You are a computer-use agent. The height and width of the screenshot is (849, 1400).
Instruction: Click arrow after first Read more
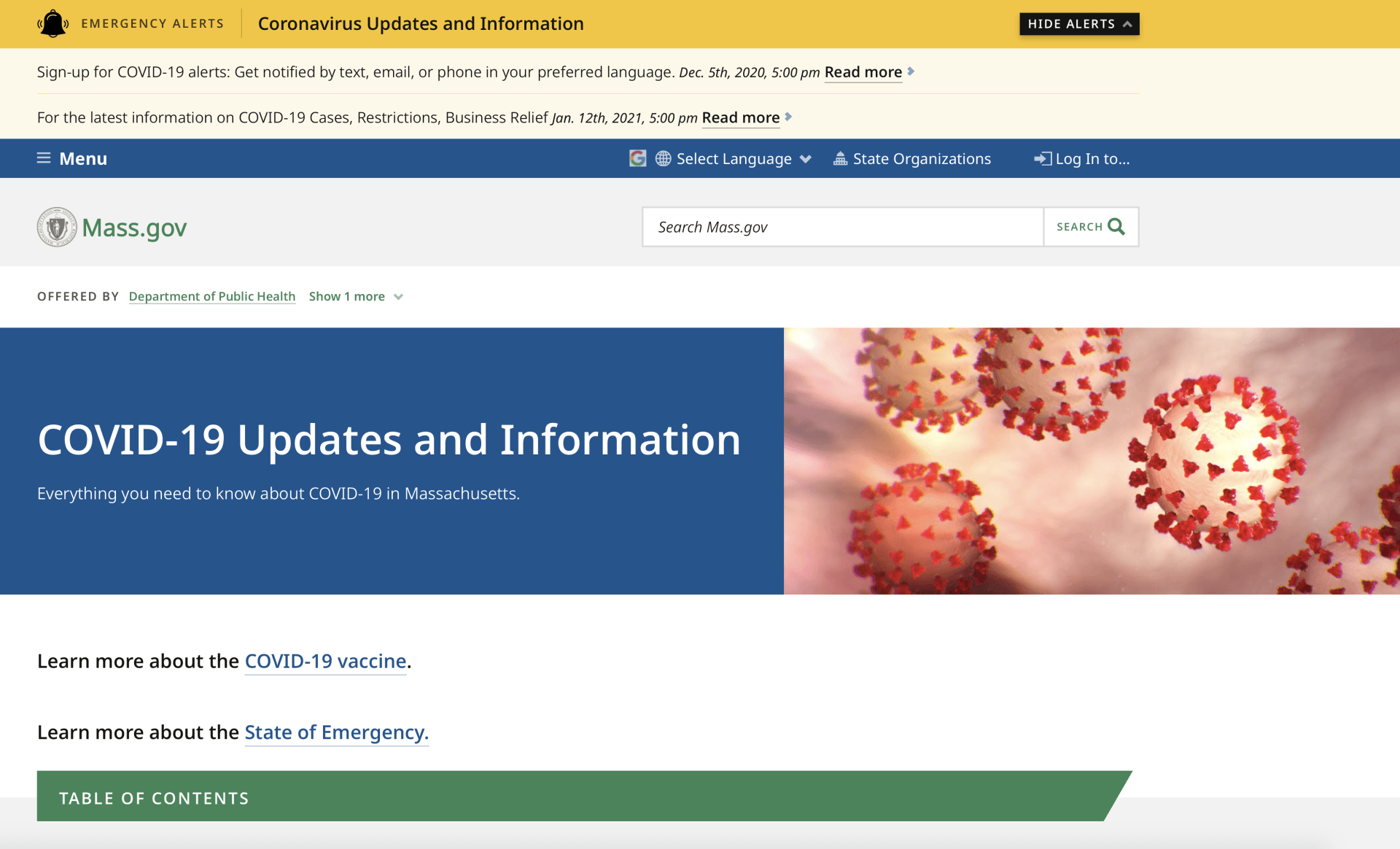click(x=911, y=71)
